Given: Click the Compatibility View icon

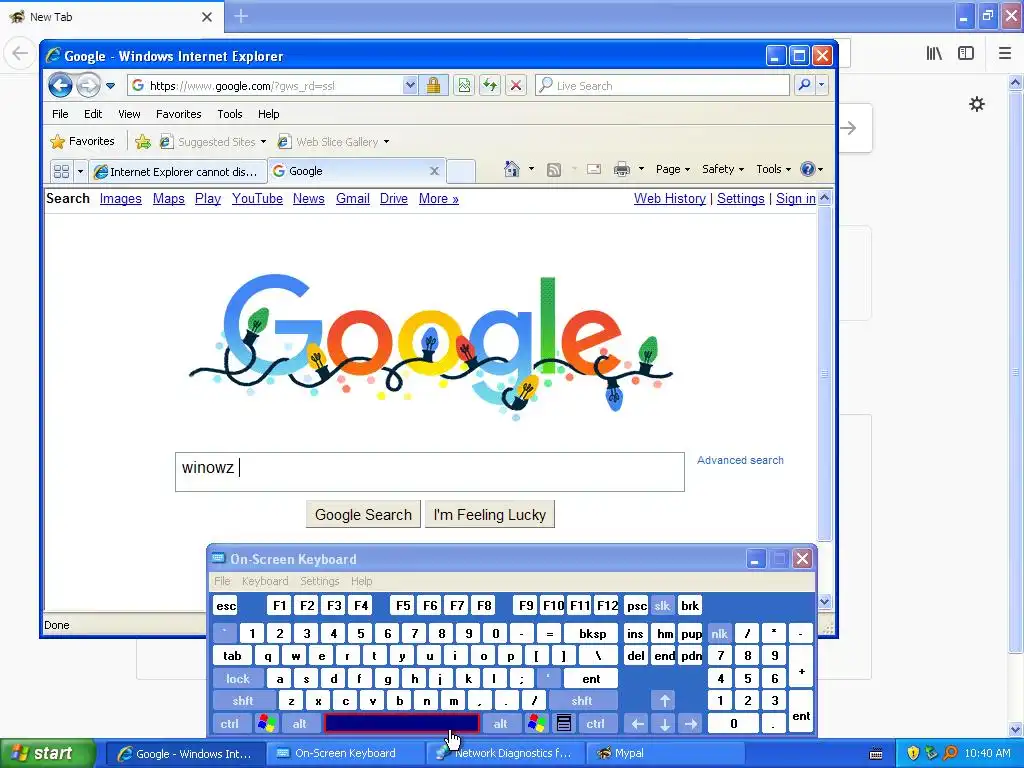Looking at the screenshot, I should (x=464, y=86).
